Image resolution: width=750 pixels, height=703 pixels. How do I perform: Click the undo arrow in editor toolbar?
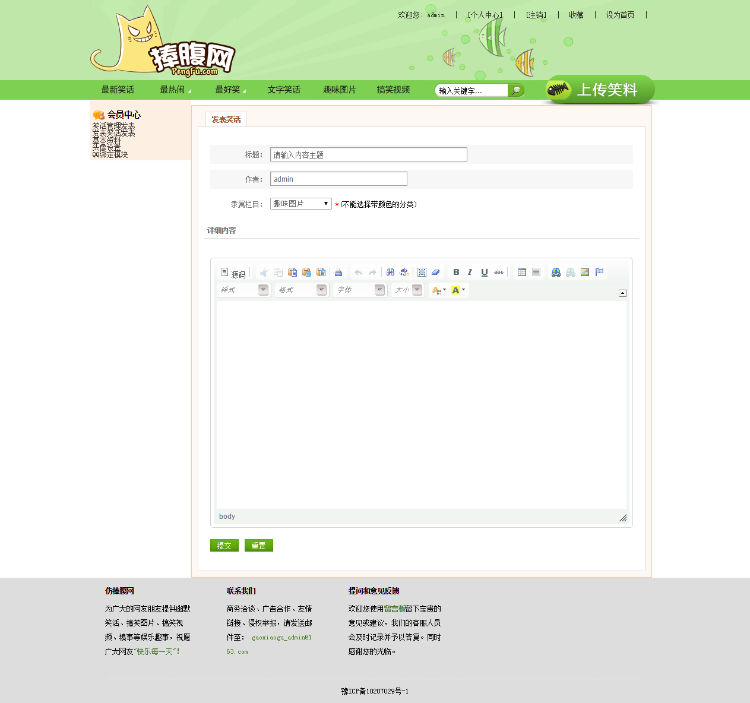click(x=358, y=272)
